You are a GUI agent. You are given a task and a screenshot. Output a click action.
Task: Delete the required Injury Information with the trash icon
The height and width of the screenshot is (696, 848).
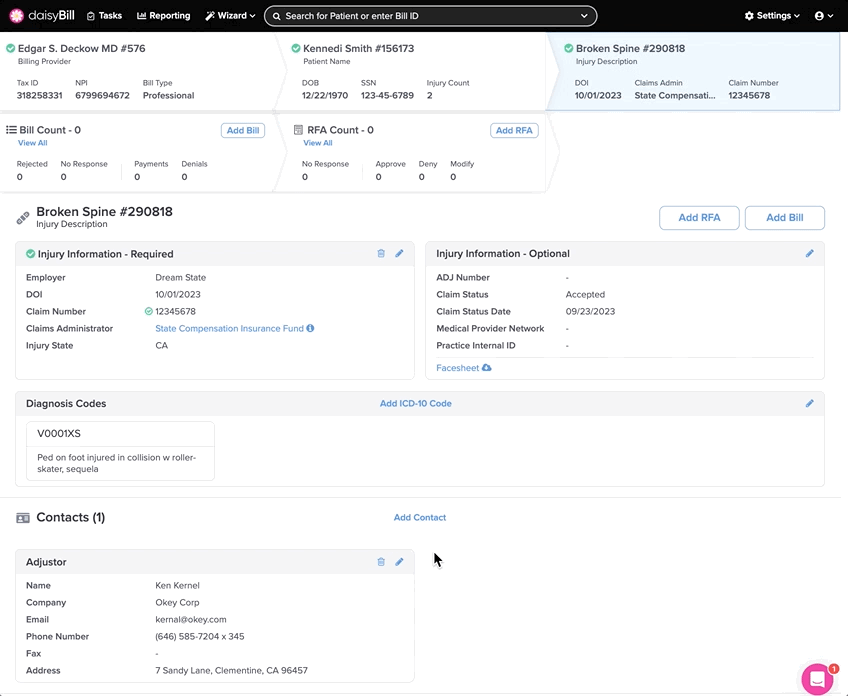coord(381,254)
